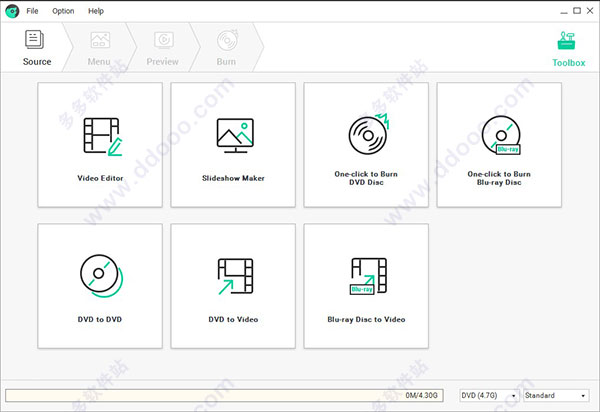The width and height of the screenshot is (600, 412).
Task: Switch to the Burn step label
Action: click(x=226, y=62)
